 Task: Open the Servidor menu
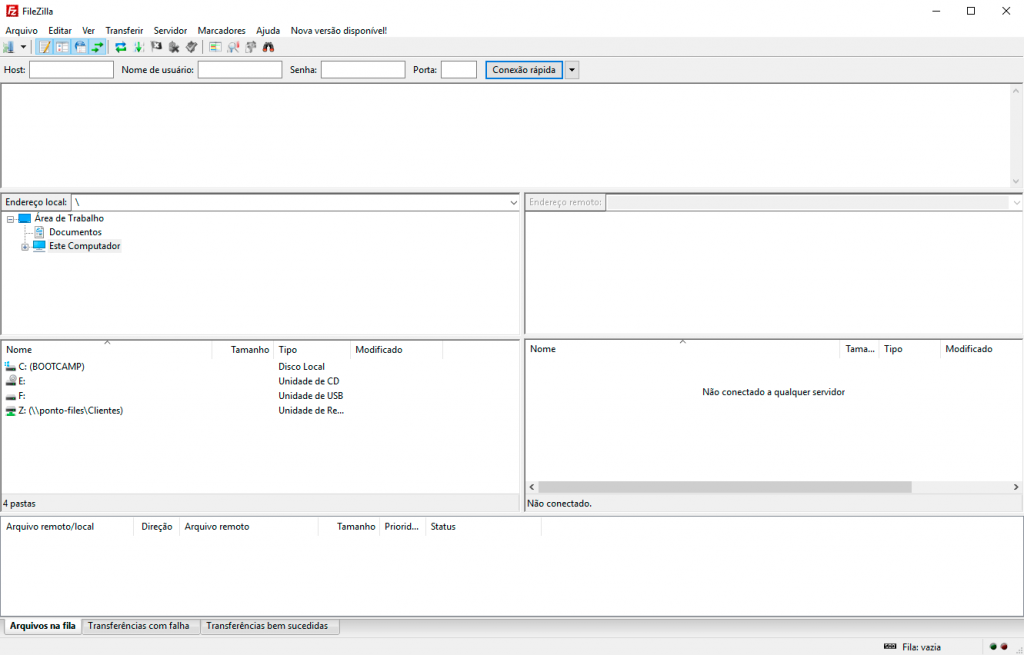pos(170,31)
